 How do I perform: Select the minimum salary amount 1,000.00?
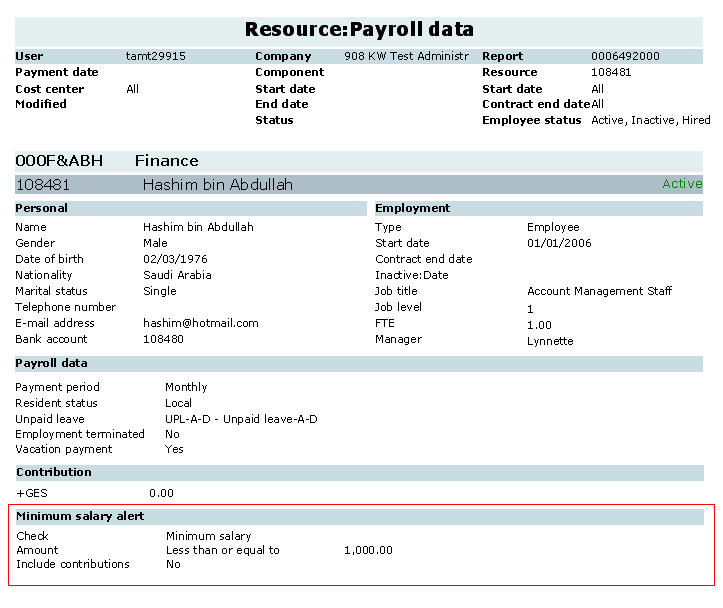pos(367,551)
